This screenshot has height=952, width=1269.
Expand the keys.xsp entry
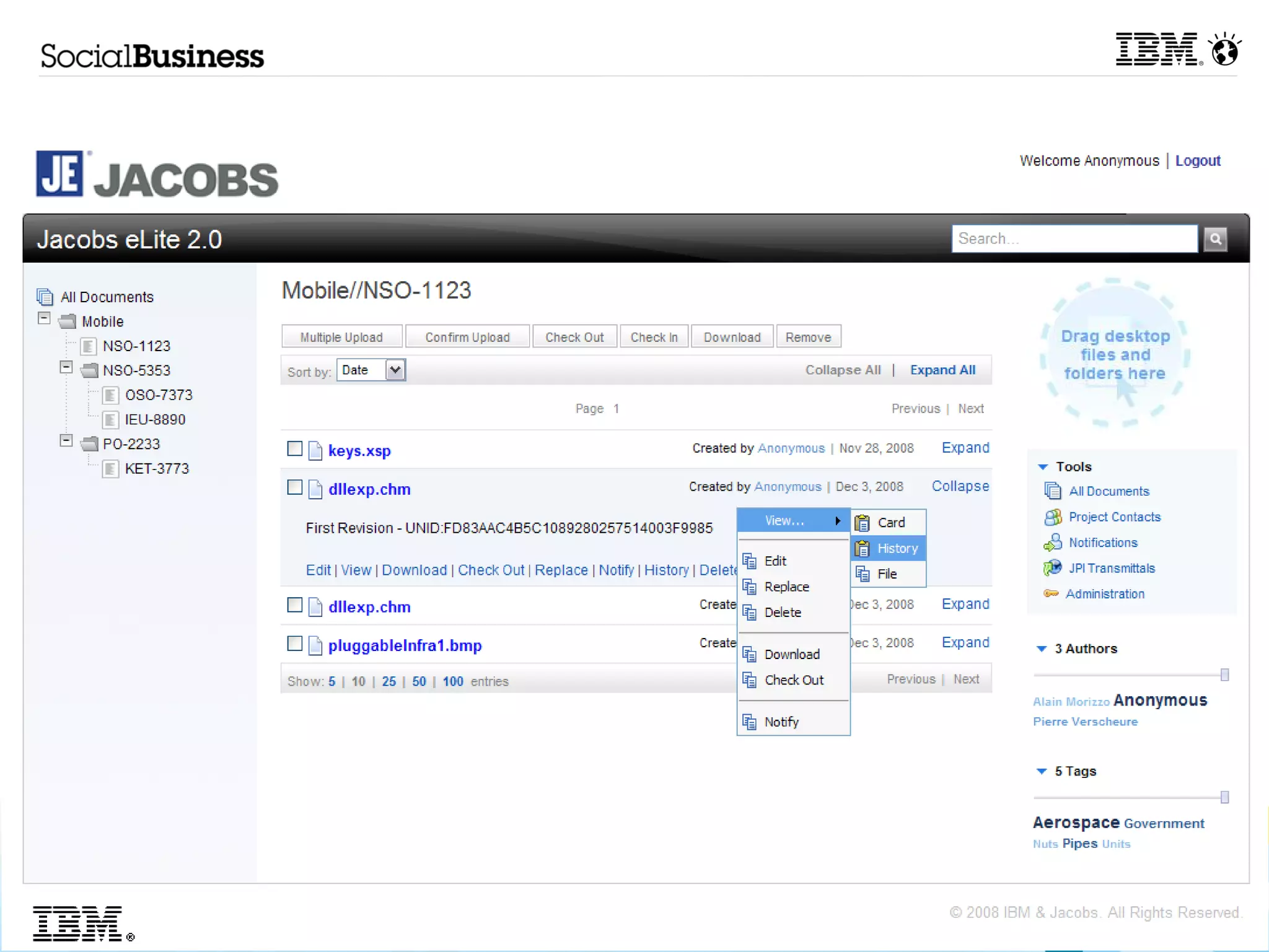[x=965, y=448]
